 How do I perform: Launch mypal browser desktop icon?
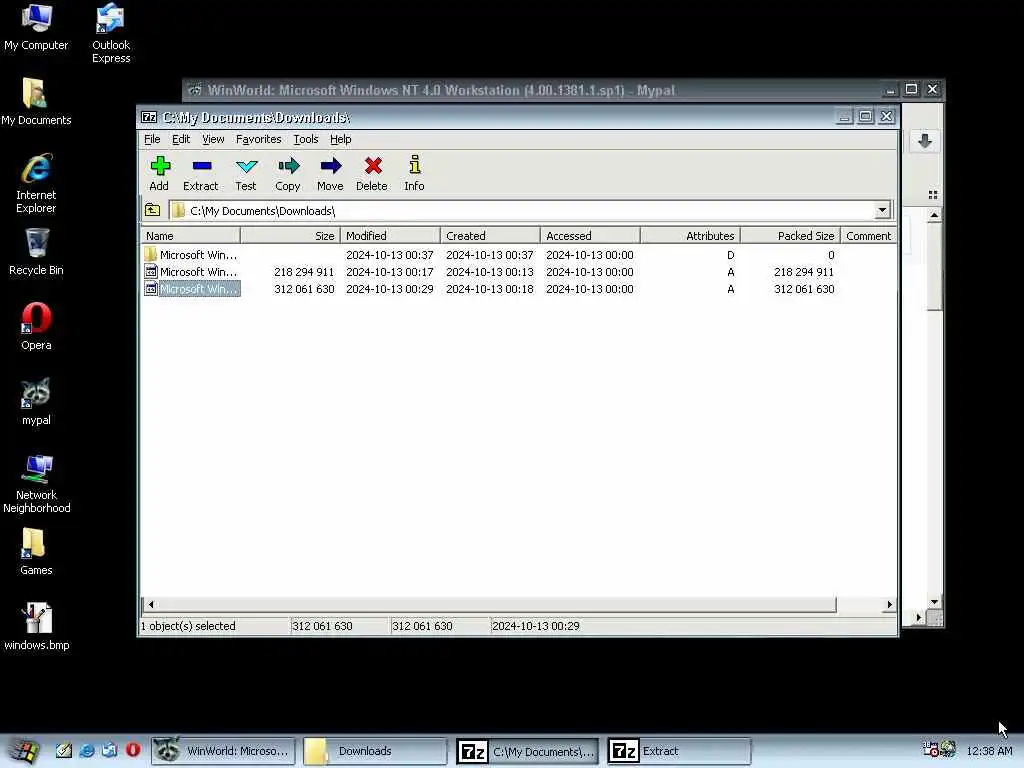[x=36, y=402]
